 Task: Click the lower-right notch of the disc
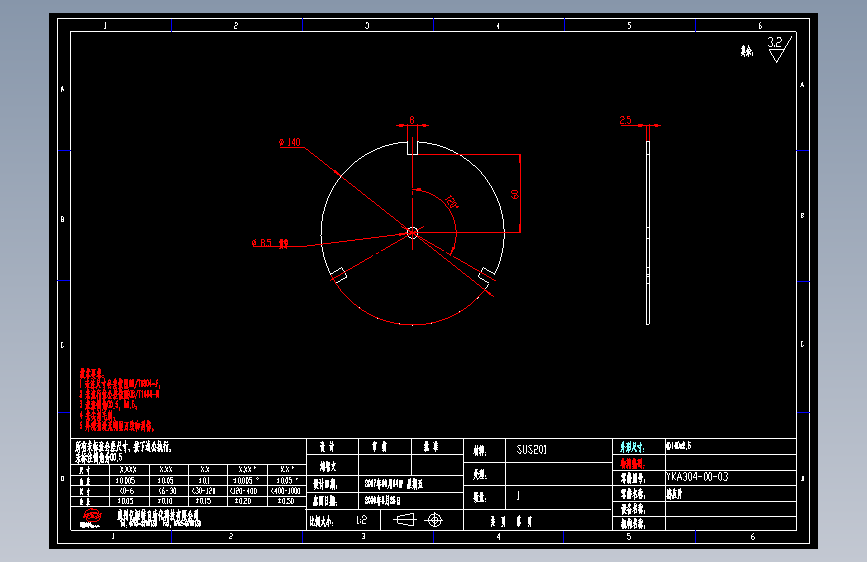point(487,275)
